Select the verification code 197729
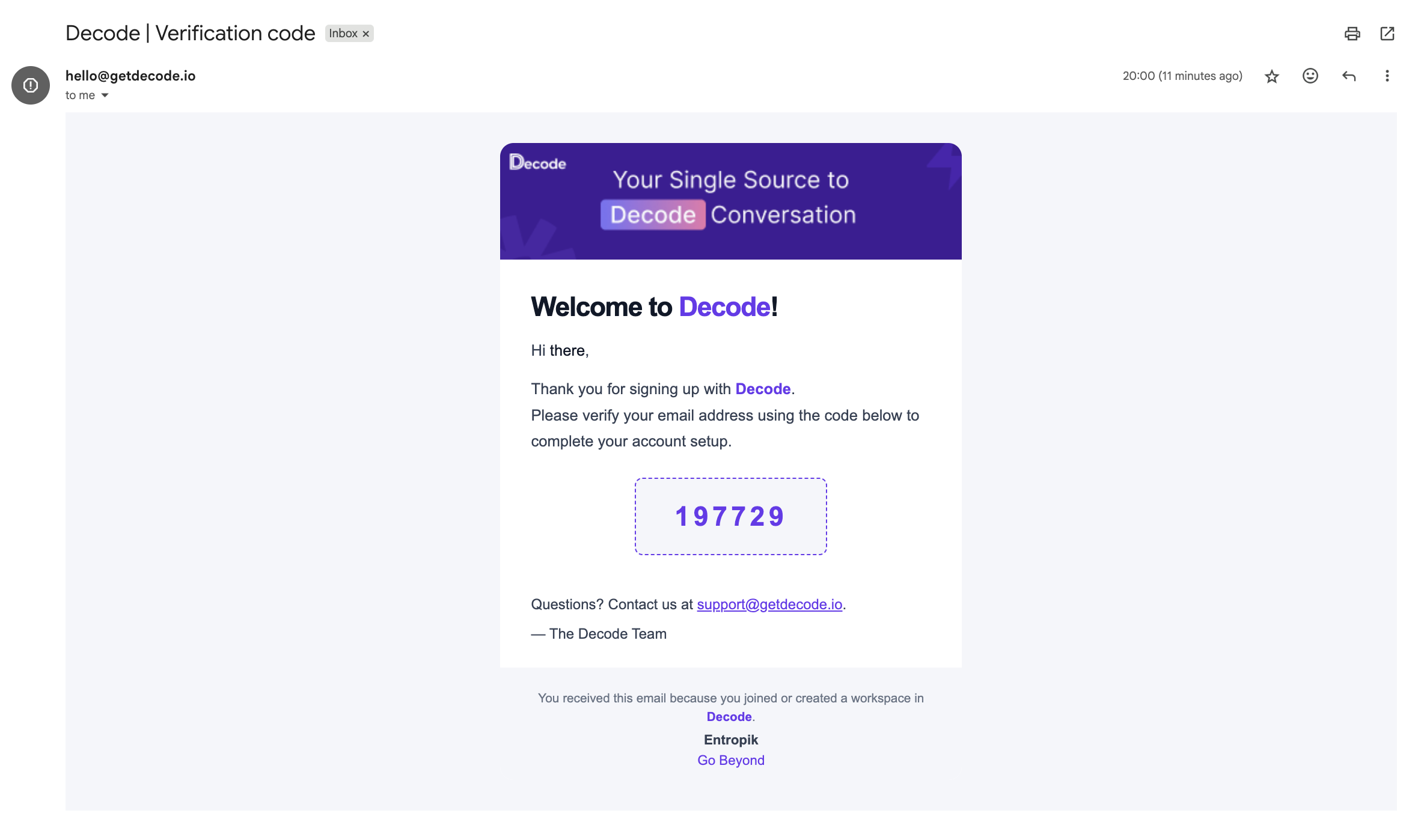The height and width of the screenshot is (840, 1409). click(730, 517)
